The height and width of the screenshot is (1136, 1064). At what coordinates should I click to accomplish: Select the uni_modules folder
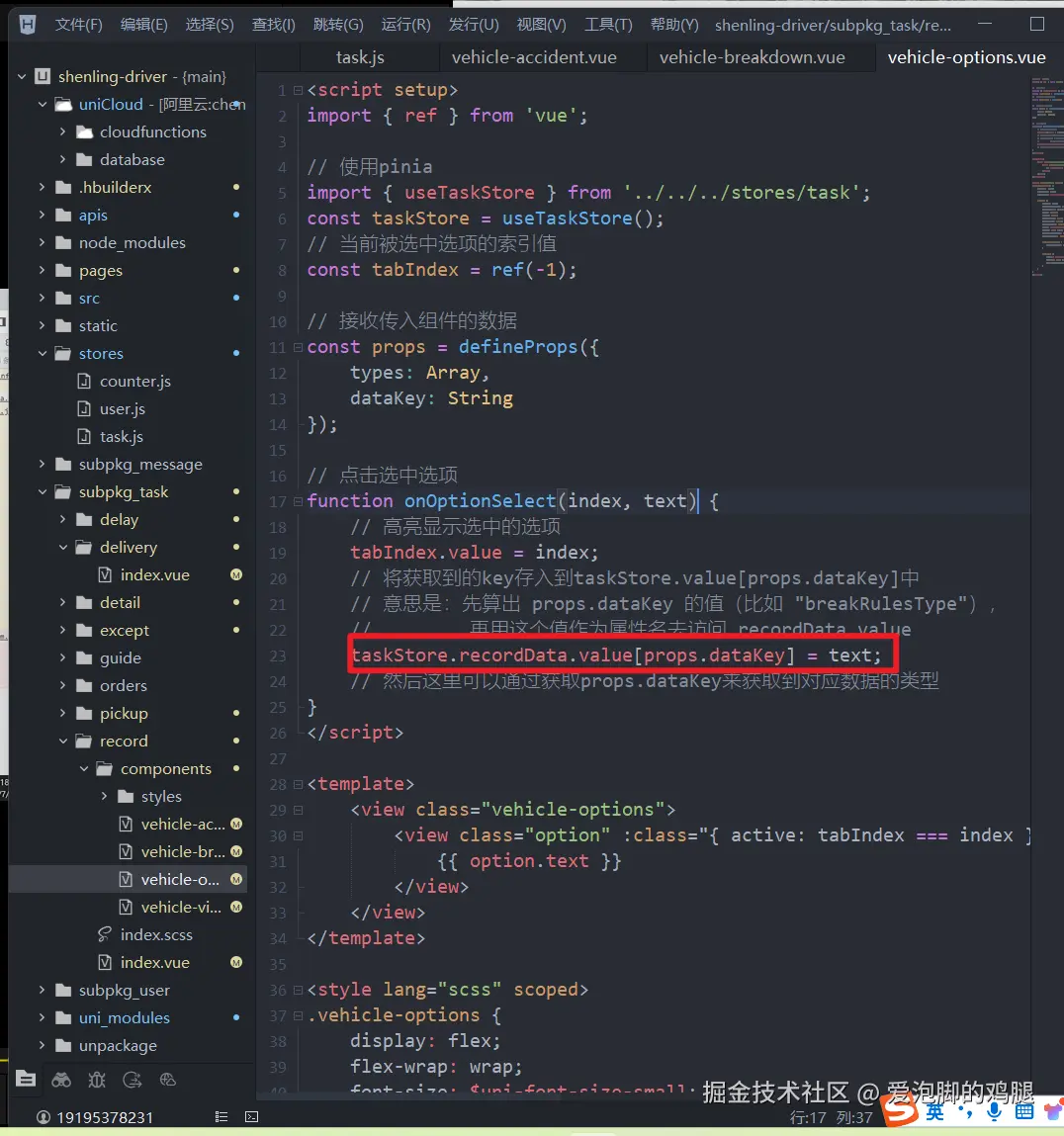click(124, 1018)
